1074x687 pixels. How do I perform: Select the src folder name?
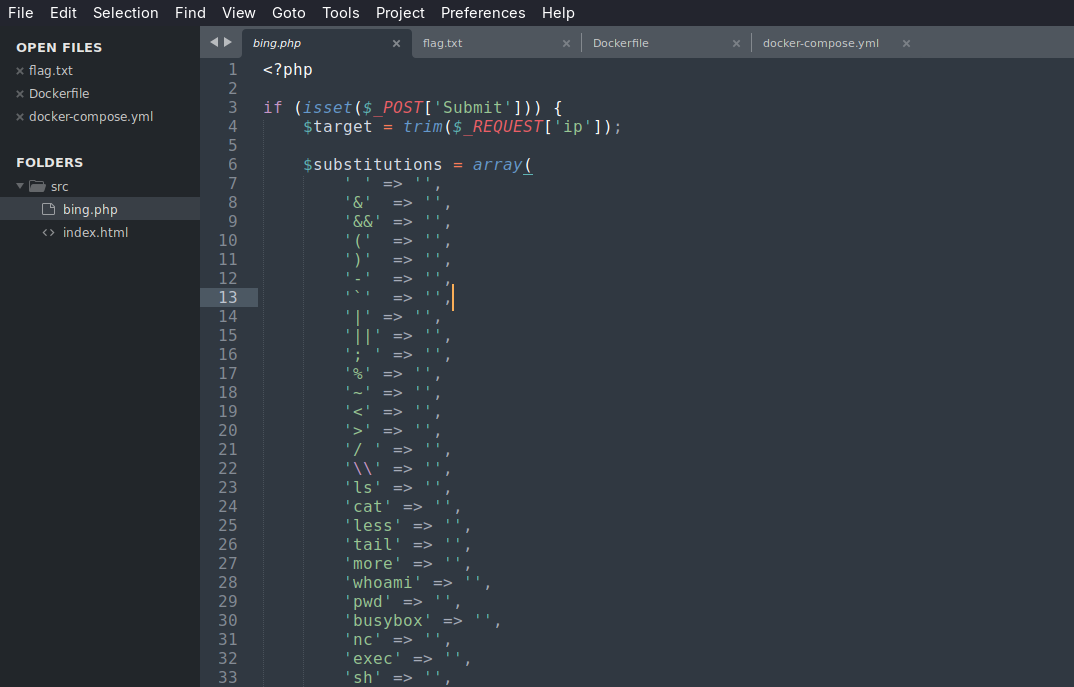point(60,186)
